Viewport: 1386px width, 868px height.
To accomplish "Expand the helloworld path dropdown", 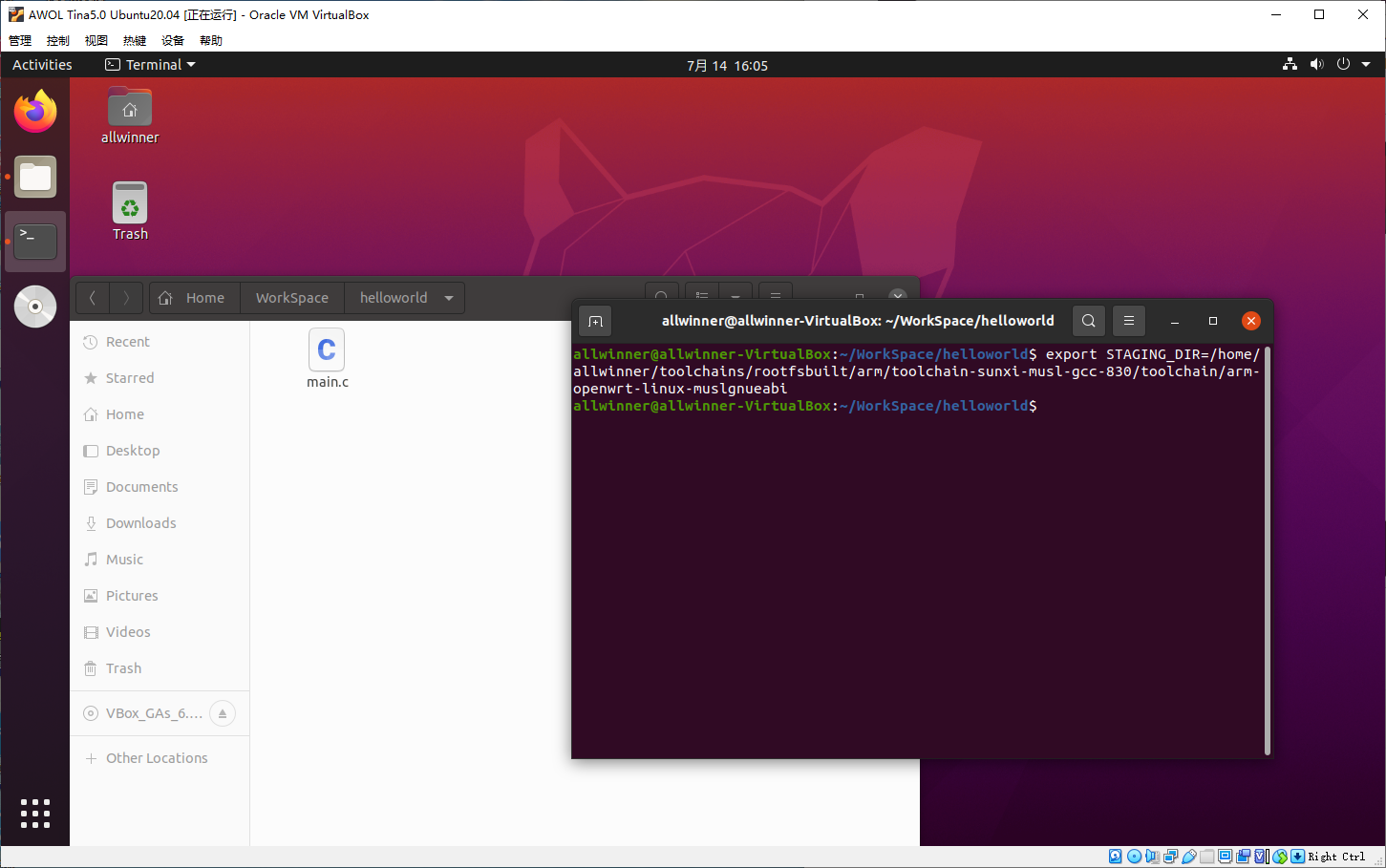I will (x=449, y=298).
